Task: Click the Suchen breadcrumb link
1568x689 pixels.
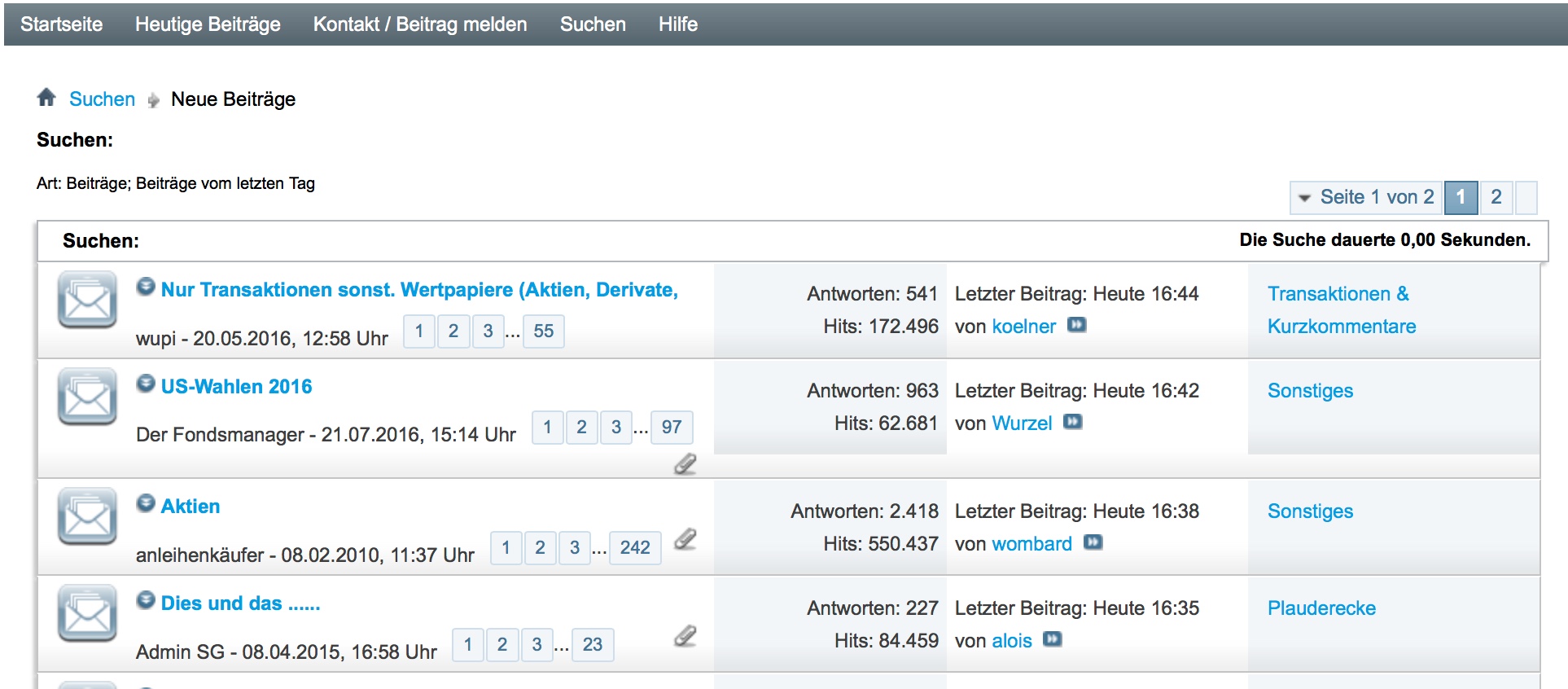Action: [102, 99]
